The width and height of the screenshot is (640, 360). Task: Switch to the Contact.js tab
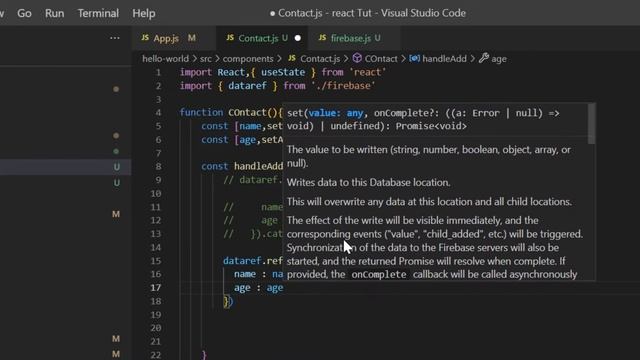click(262, 38)
